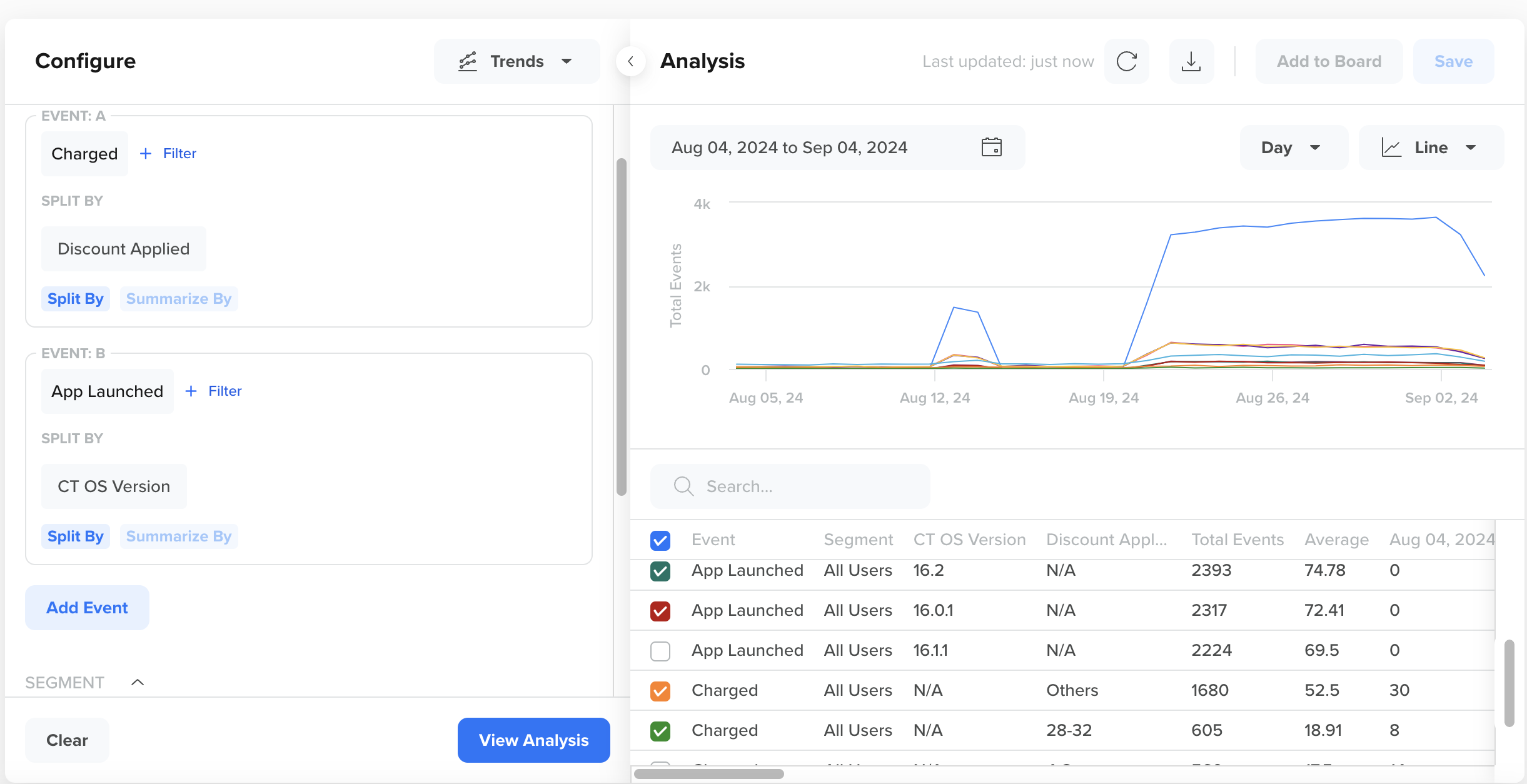Click plus Filter icon for App Launched

tap(191, 391)
